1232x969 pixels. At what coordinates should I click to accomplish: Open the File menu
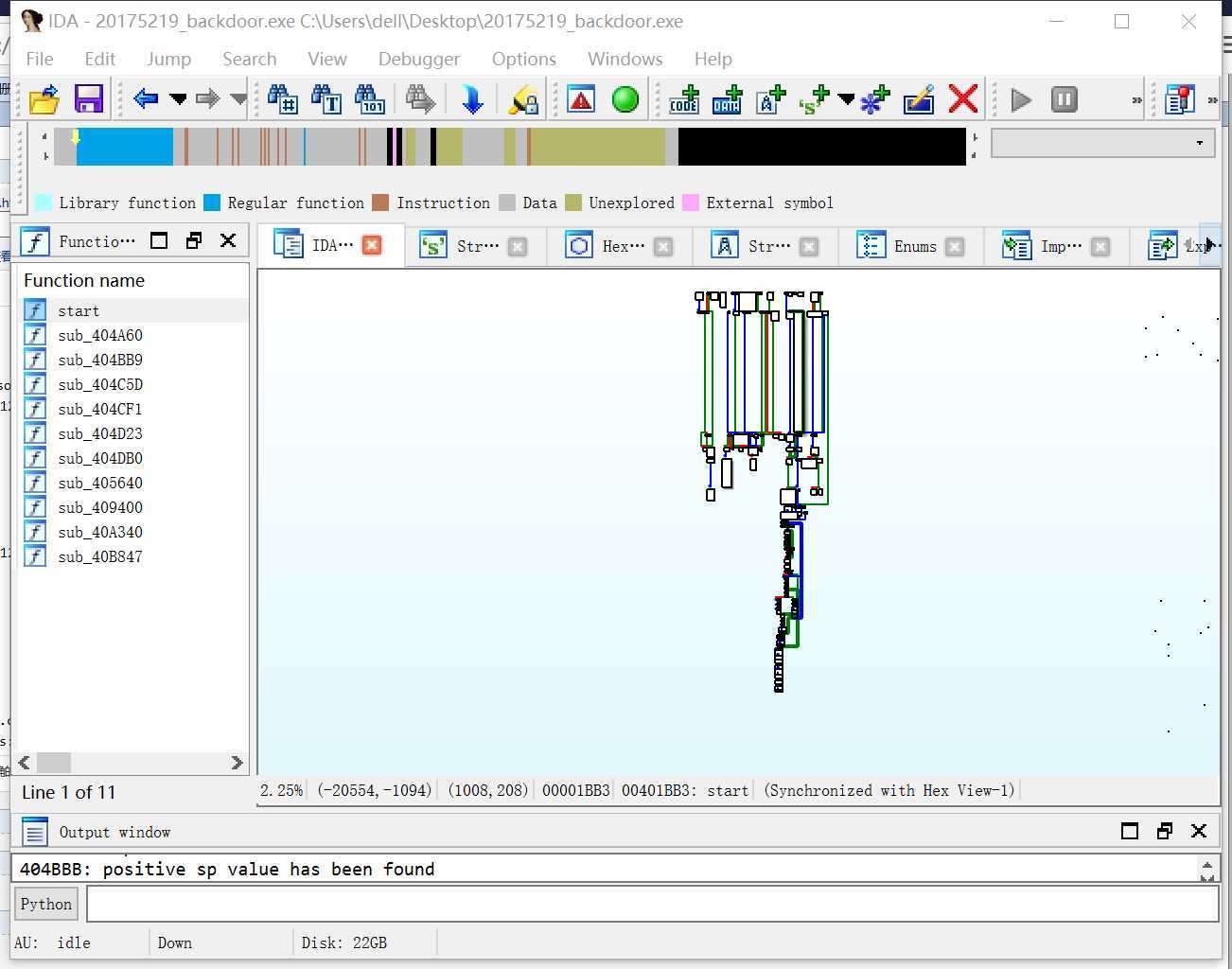tap(40, 59)
